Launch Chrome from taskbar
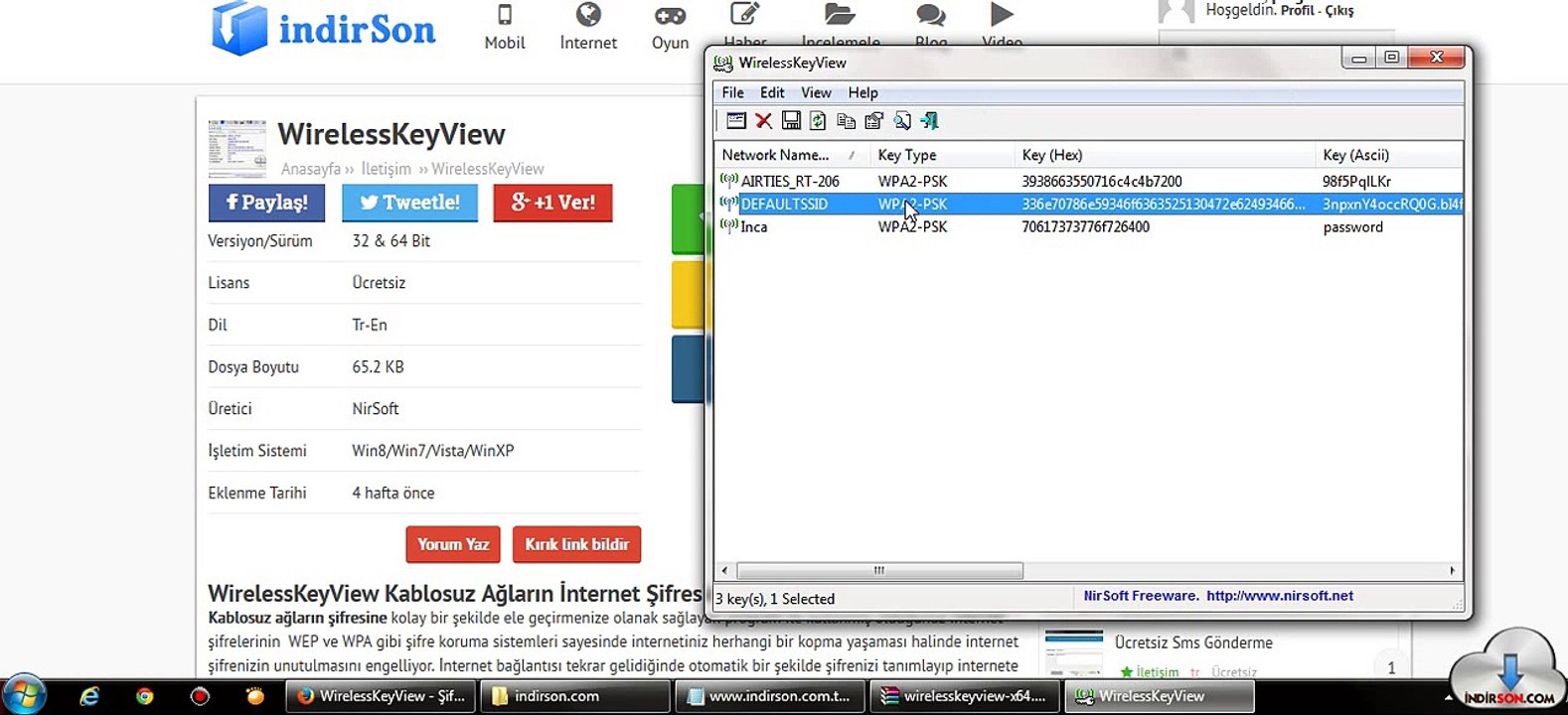The height and width of the screenshot is (715, 1568). (145, 696)
